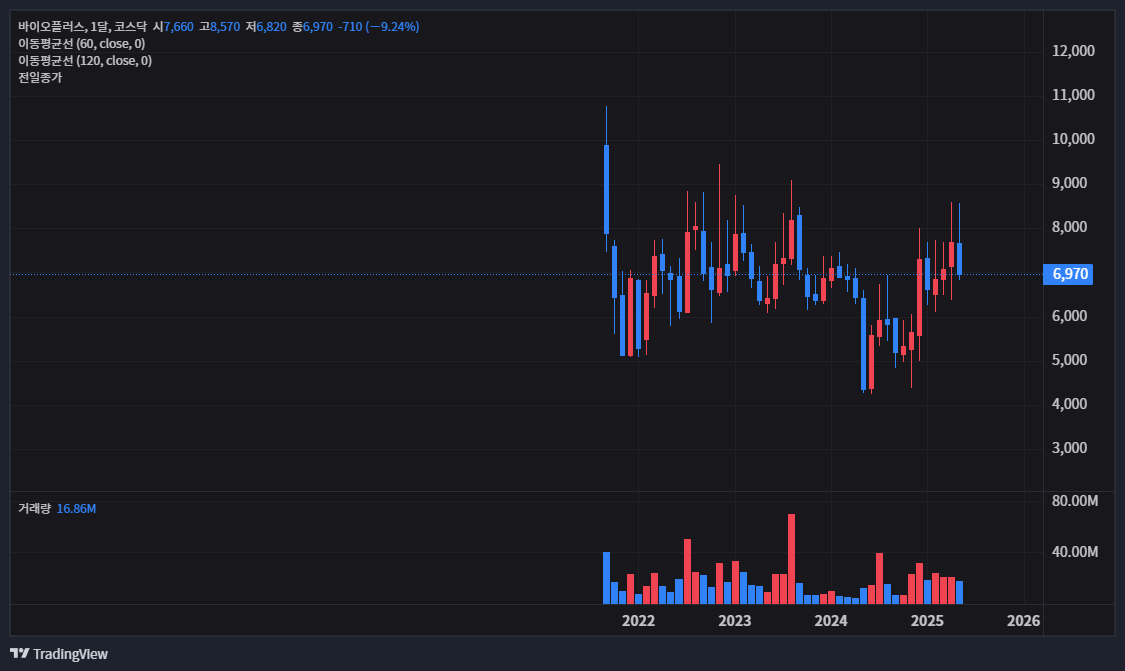This screenshot has height=671, width=1125.
Task: Click the 2025 label on the time axis
Action: click(x=927, y=621)
